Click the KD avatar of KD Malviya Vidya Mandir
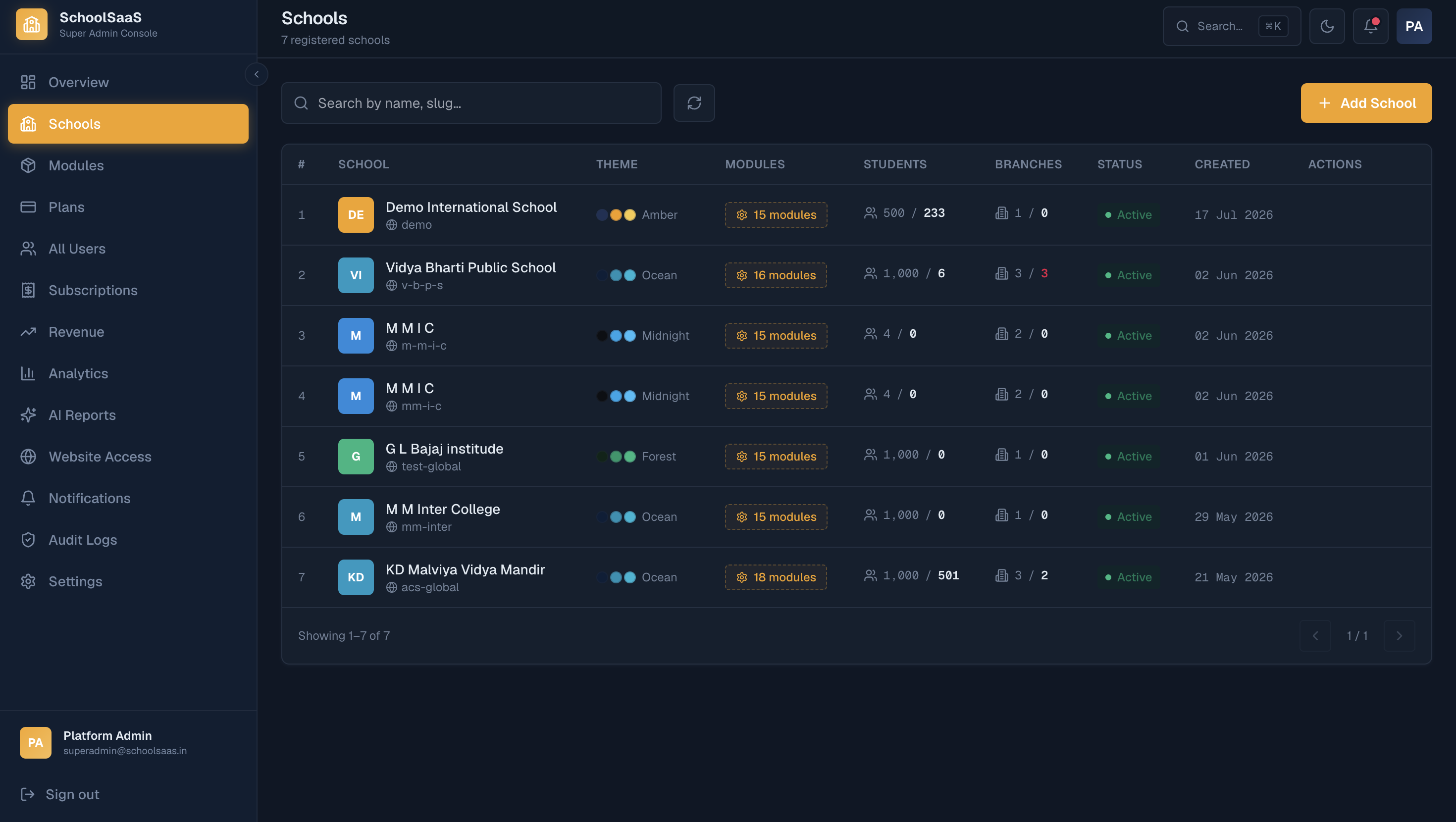Image resolution: width=1456 pixels, height=822 pixels. 356,577
